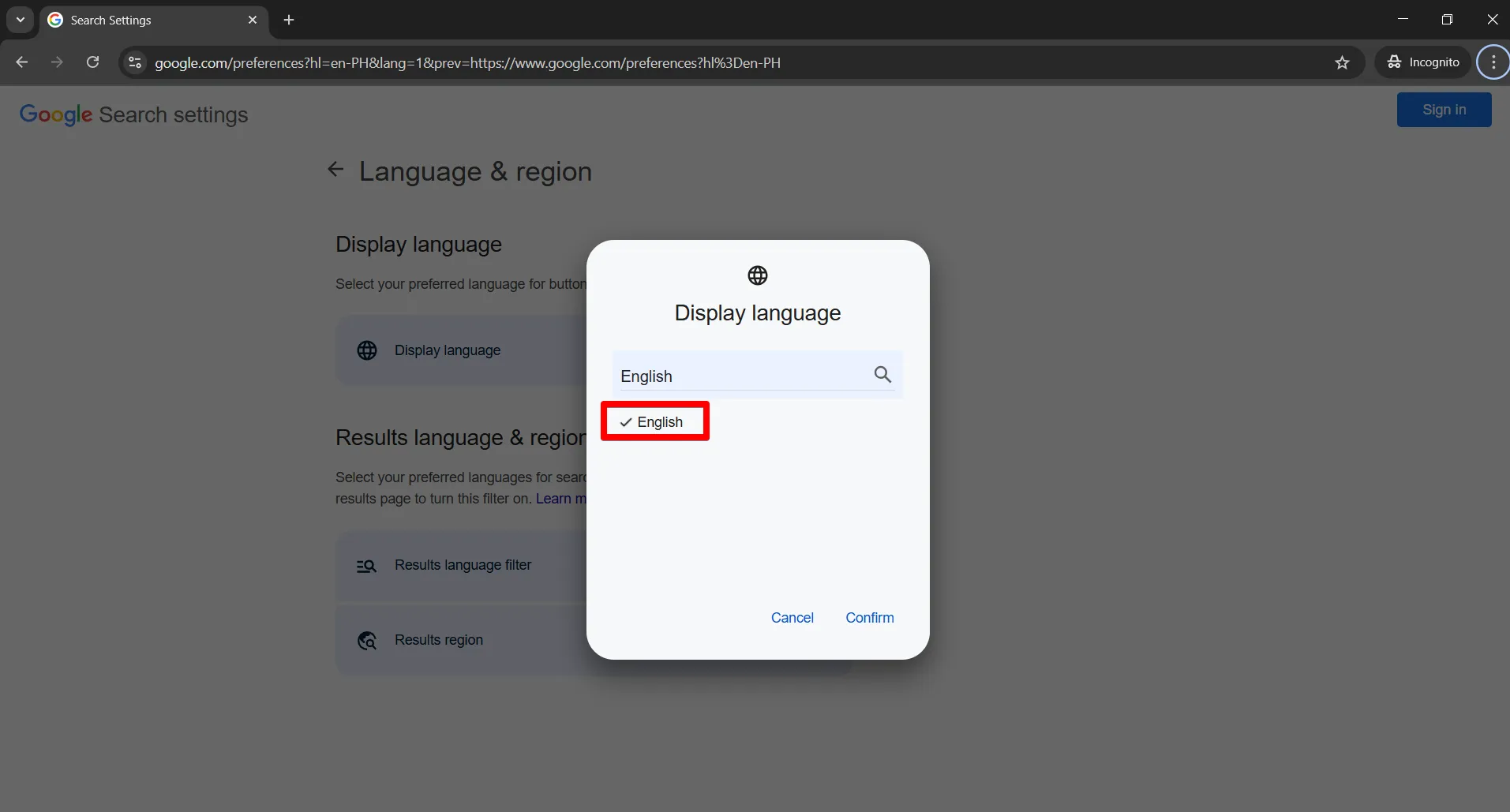Viewport: 1510px width, 812px height.
Task: Click the Display language section heading
Action: click(x=418, y=245)
